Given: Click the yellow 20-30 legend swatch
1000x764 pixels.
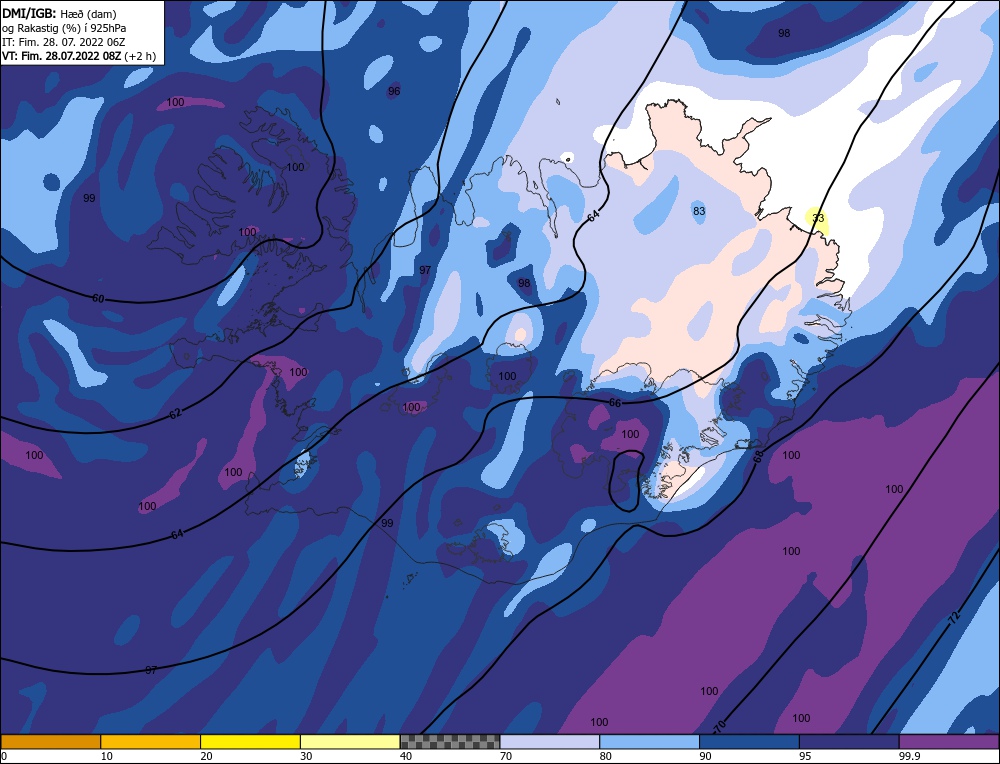Looking at the screenshot, I should (250, 741).
